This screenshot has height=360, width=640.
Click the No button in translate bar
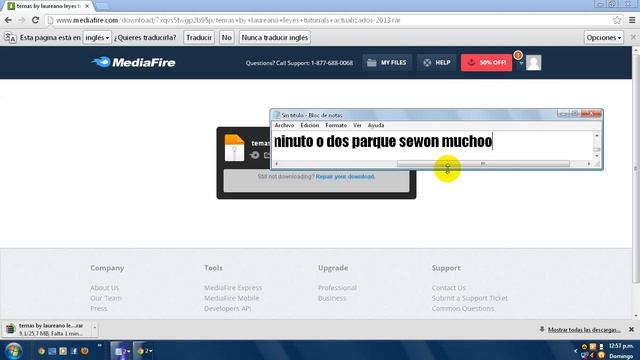227,38
